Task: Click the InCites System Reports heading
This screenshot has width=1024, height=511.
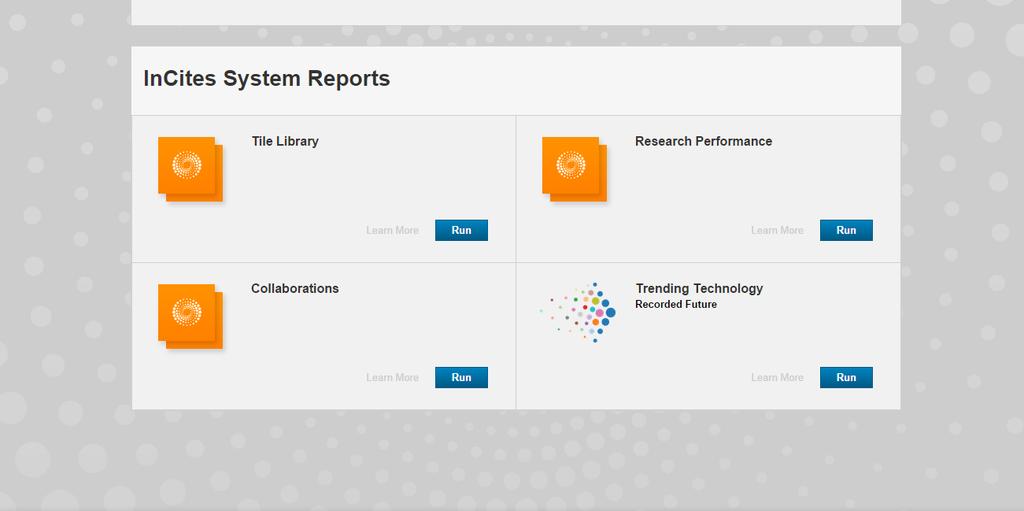Action: [266, 78]
